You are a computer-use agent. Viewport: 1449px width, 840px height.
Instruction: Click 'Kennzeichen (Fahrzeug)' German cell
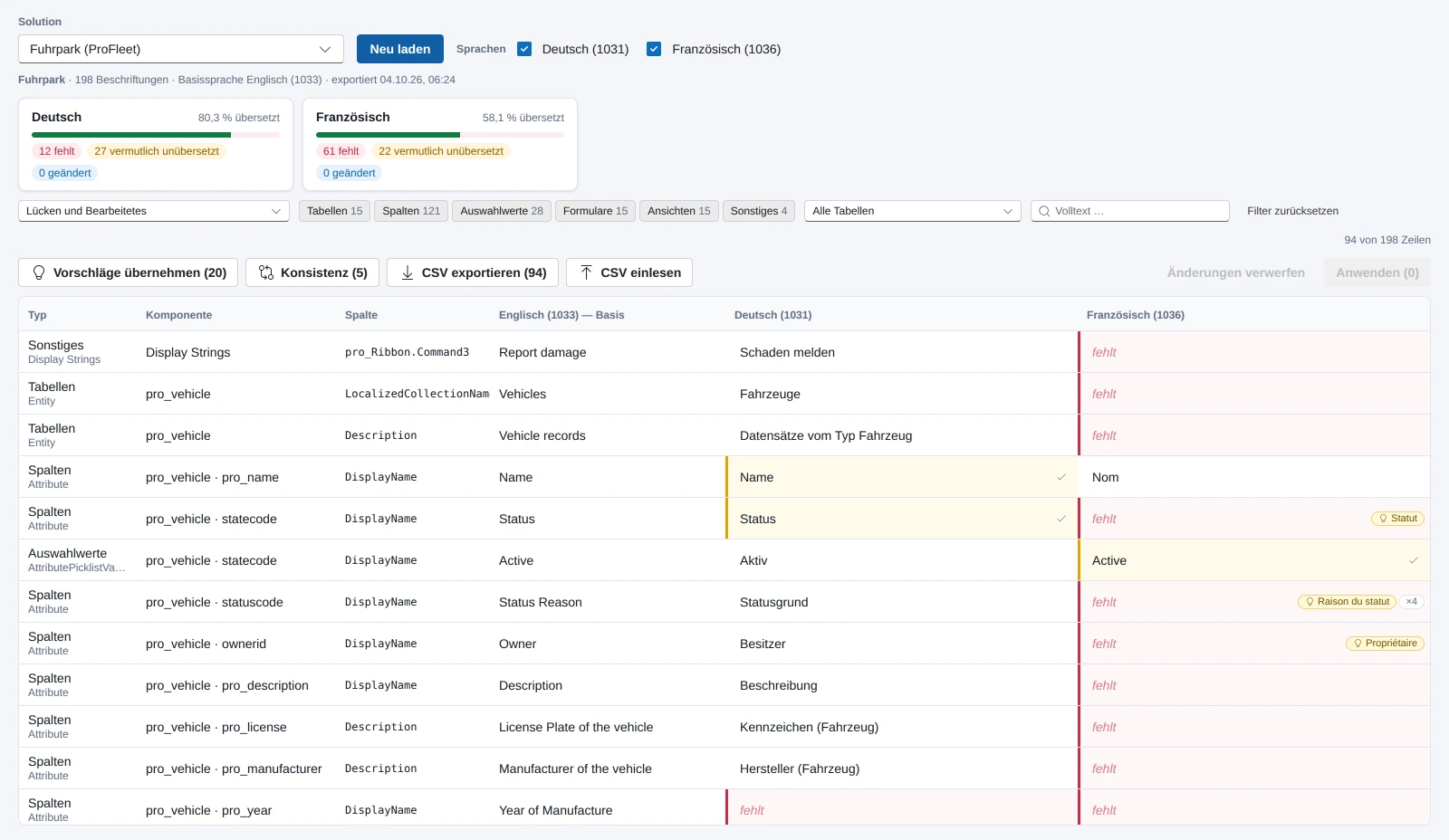coord(901,727)
